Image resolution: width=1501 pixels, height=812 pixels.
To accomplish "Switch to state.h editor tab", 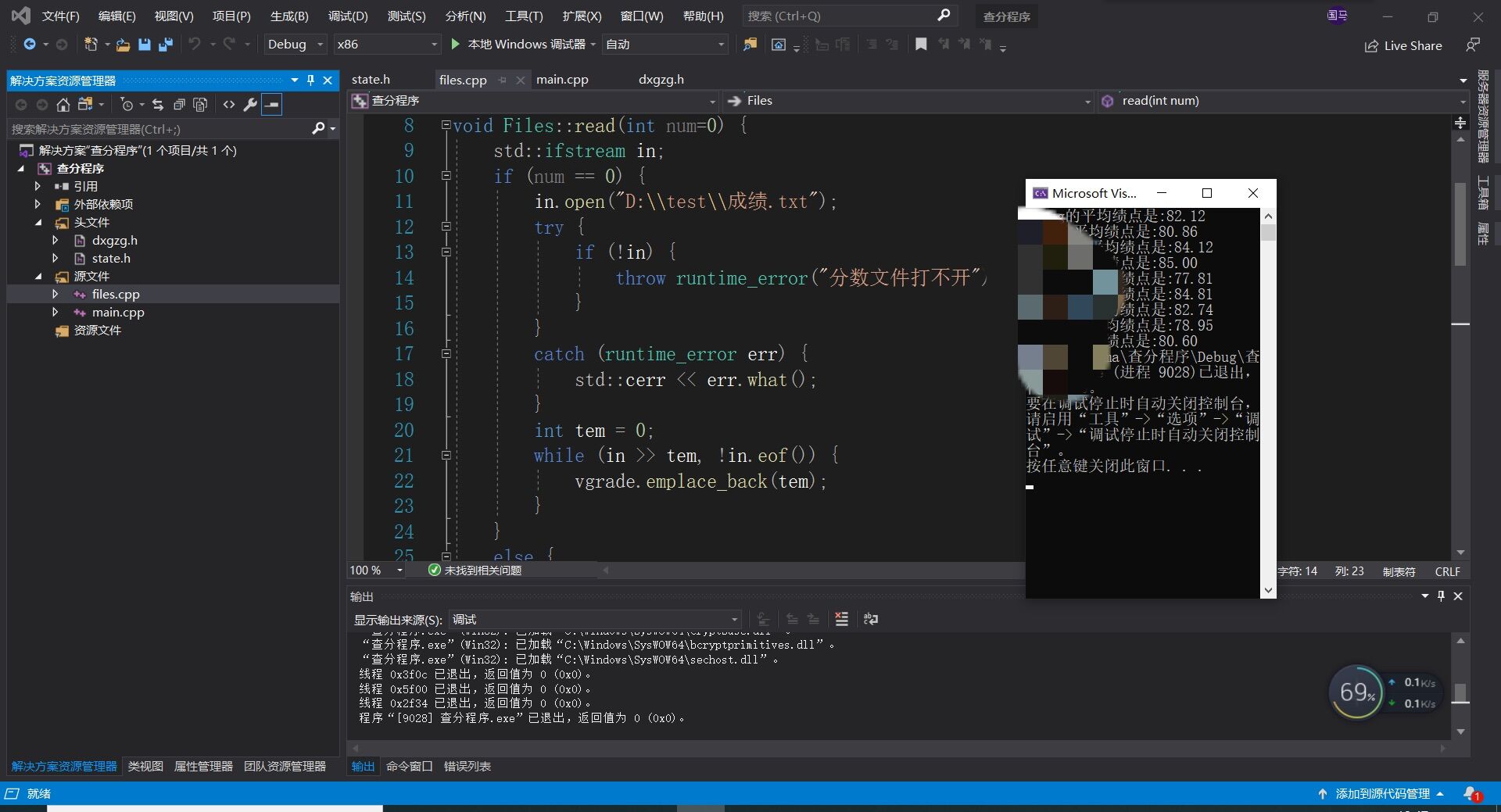I will click(x=371, y=80).
